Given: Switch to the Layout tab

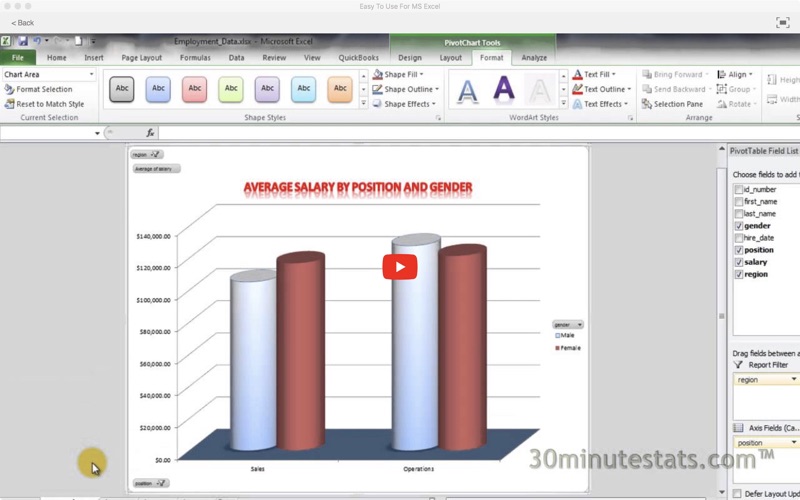Looking at the screenshot, I should (451, 58).
